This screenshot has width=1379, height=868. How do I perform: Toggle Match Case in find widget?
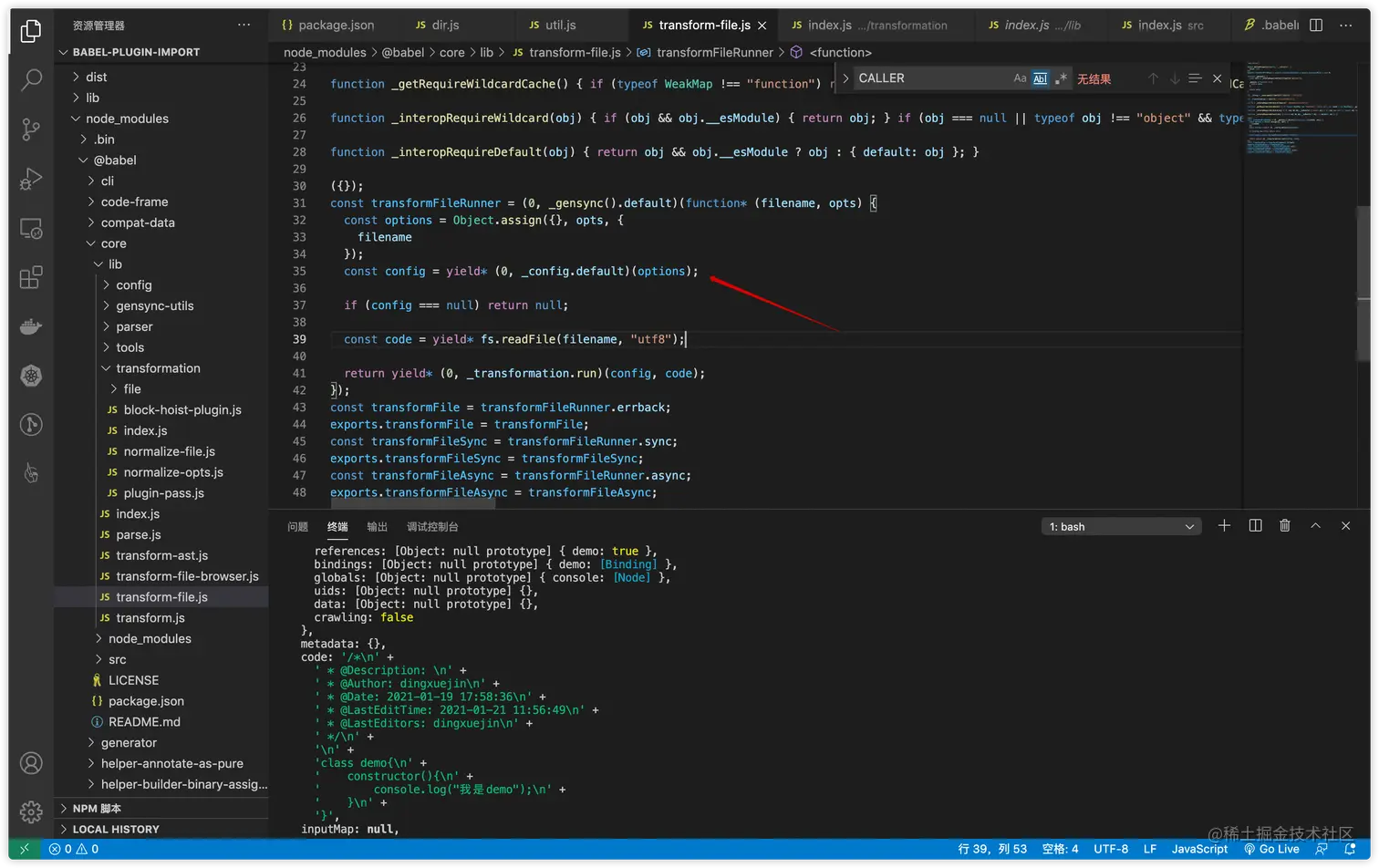coord(1020,78)
